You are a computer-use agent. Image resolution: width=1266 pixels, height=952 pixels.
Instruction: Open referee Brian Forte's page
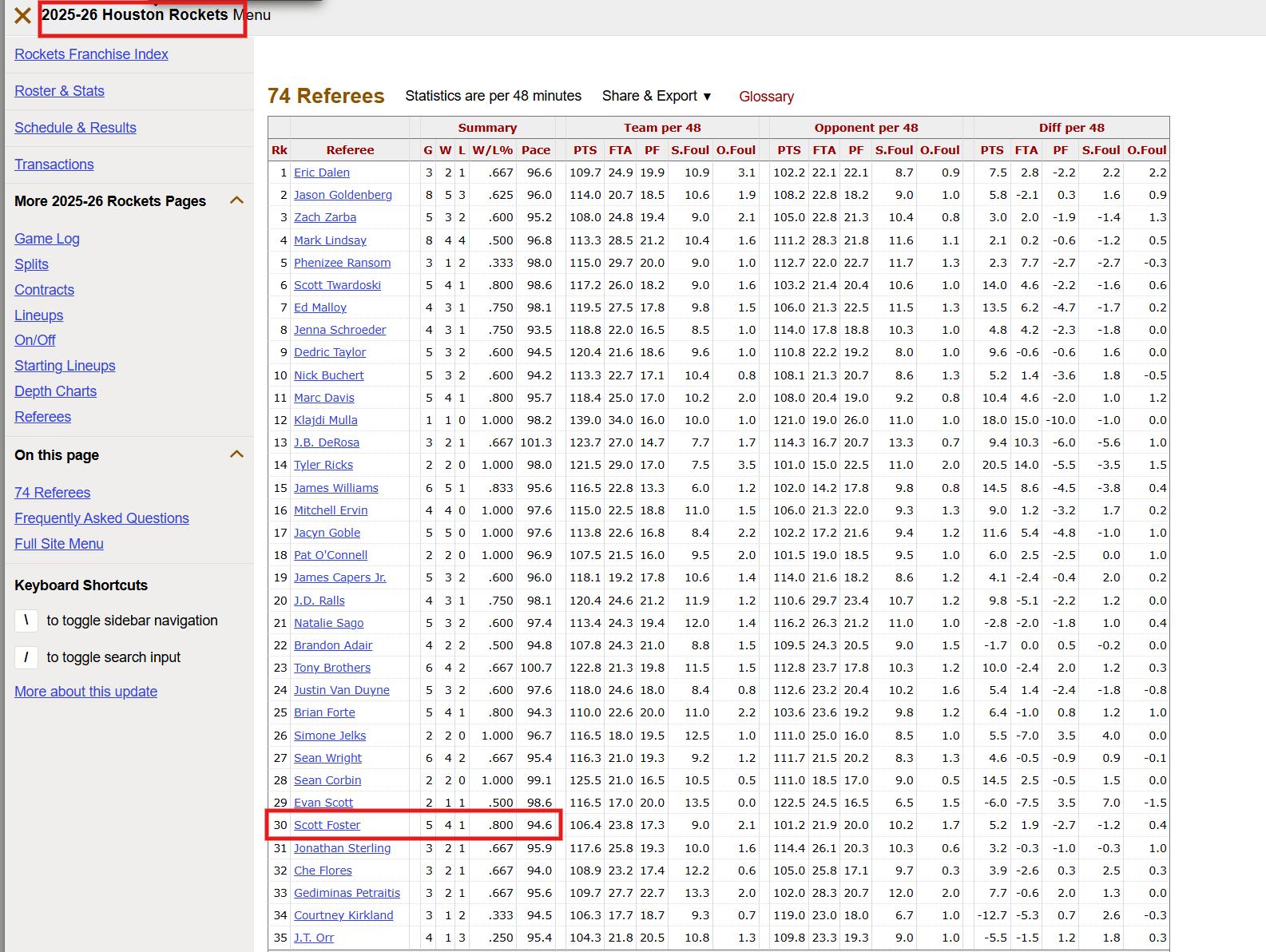(324, 712)
